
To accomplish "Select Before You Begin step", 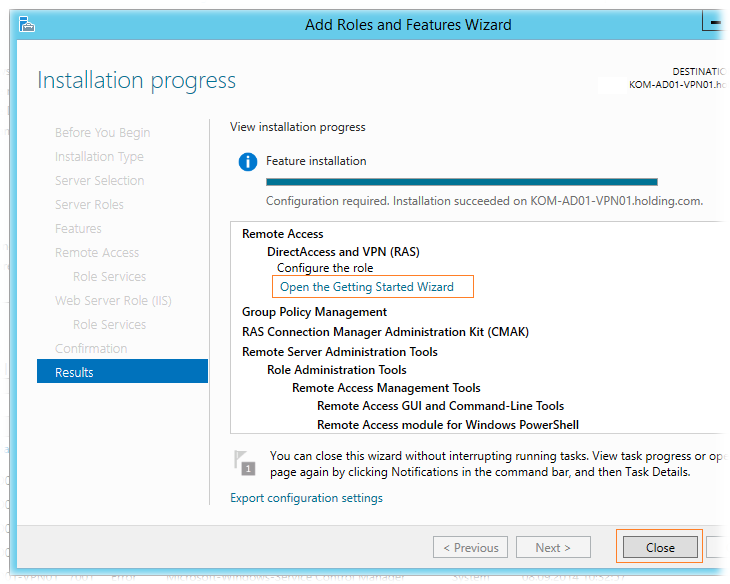I will coord(102,133).
